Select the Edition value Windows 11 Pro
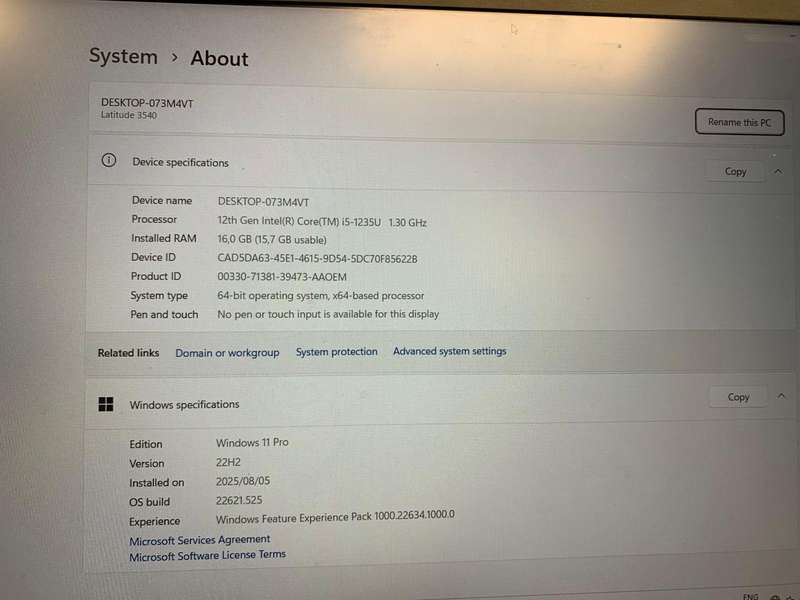The image size is (800, 600). pos(252,442)
